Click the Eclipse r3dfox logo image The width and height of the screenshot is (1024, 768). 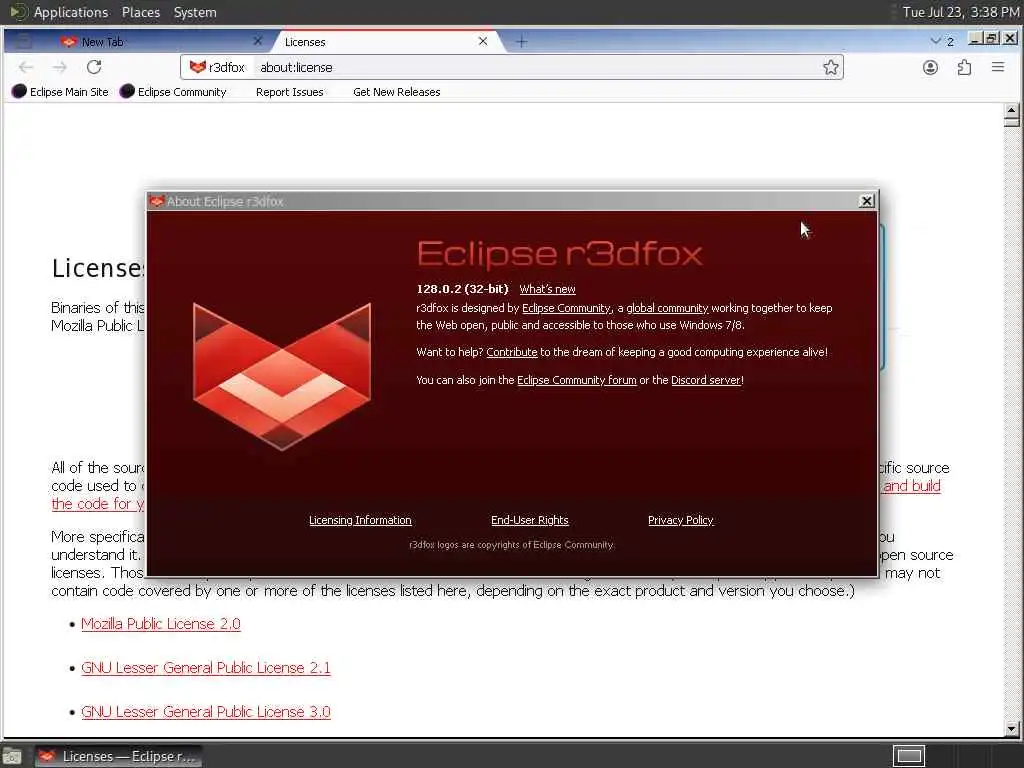pyautogui.click(x=282, y=376)
